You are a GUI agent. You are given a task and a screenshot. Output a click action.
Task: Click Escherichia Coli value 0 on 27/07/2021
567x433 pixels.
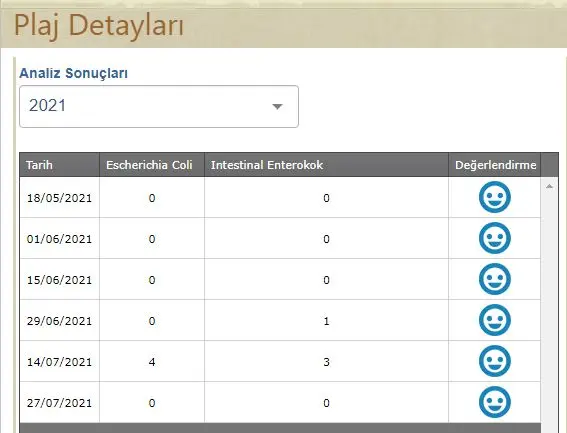pos(152,403)
